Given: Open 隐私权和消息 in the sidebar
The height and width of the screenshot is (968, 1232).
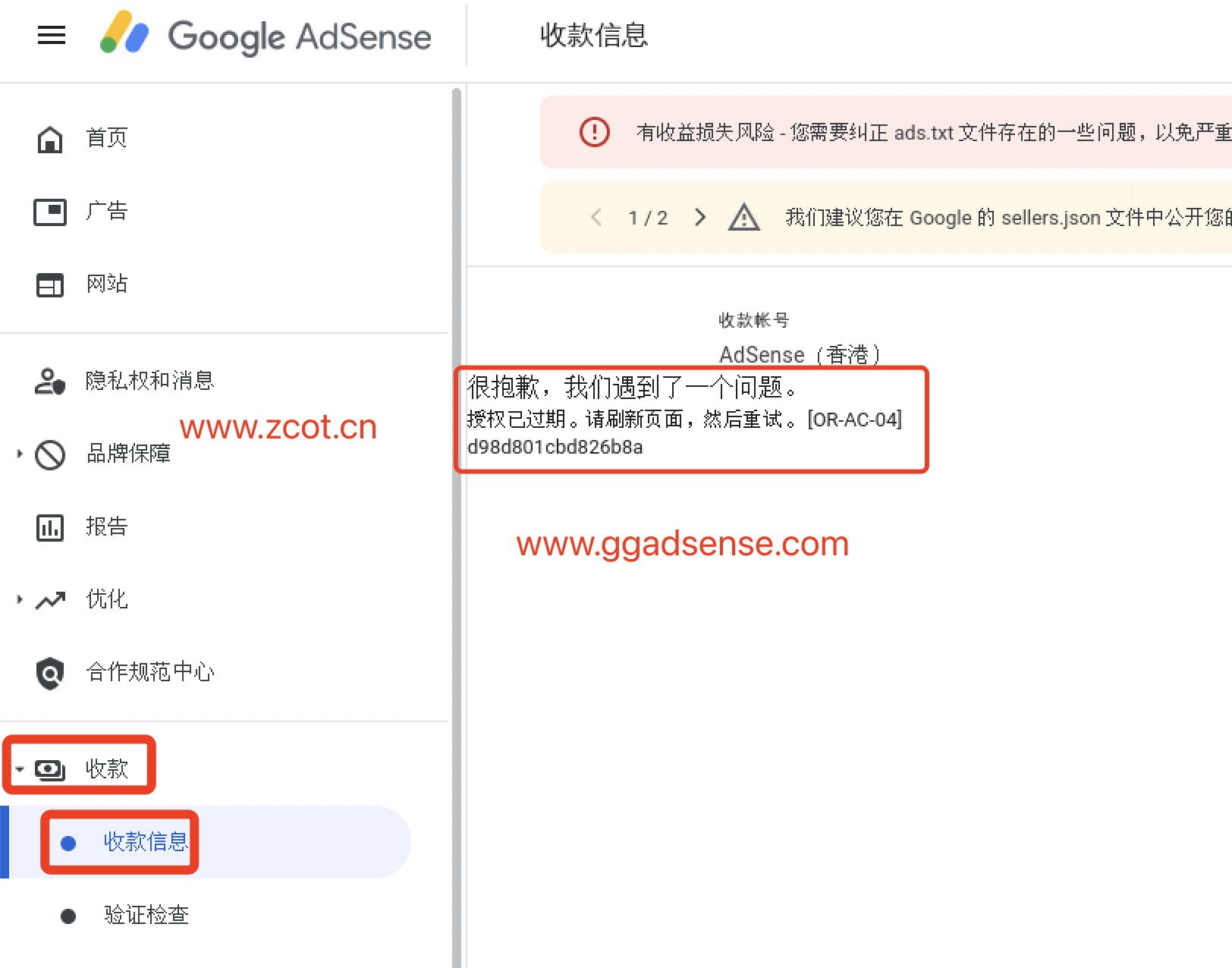Looking at the screenshot, I should 150,380.
